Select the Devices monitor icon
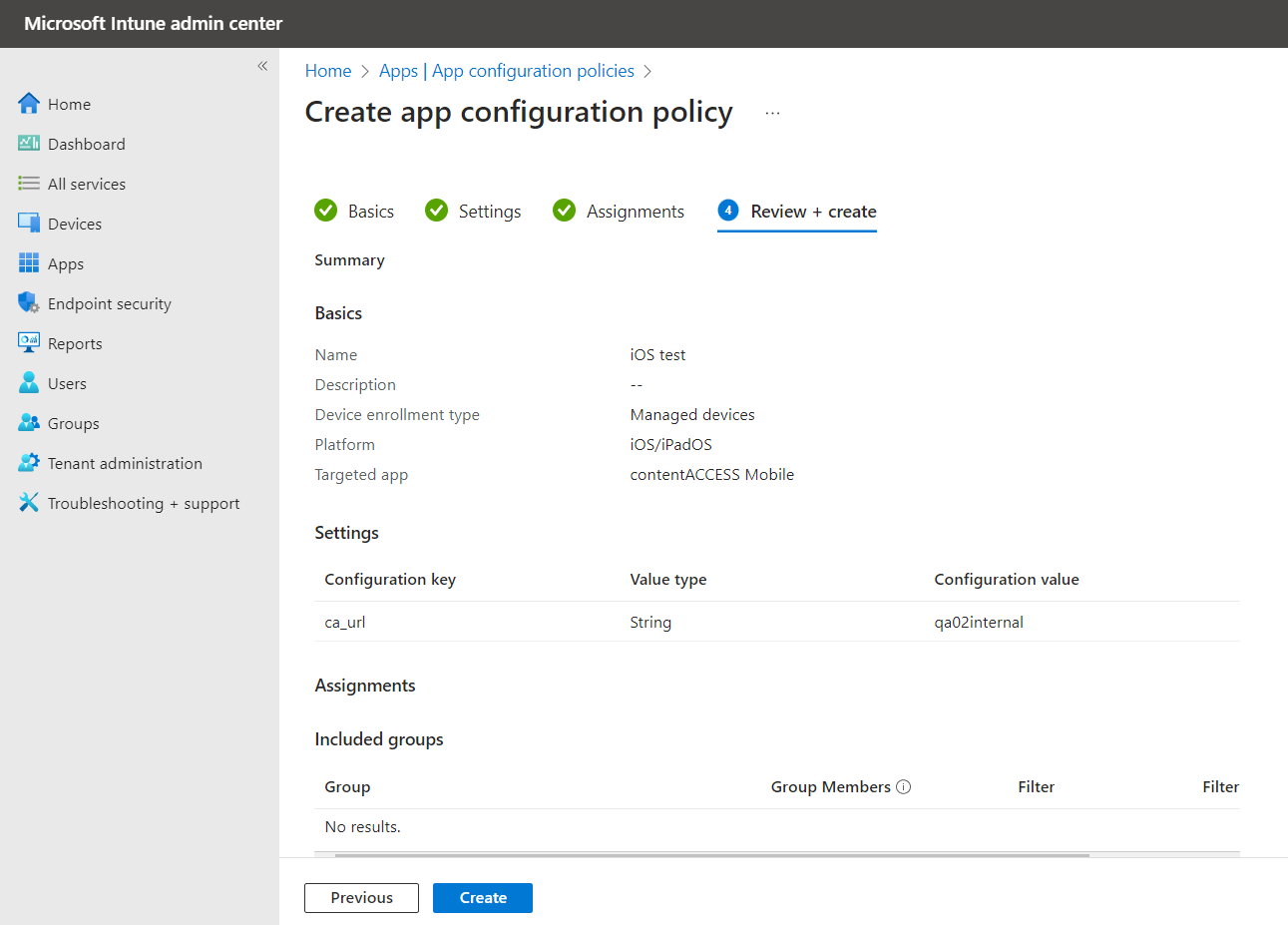This screenshot has height=925, width=1288. tap(29, 224)
